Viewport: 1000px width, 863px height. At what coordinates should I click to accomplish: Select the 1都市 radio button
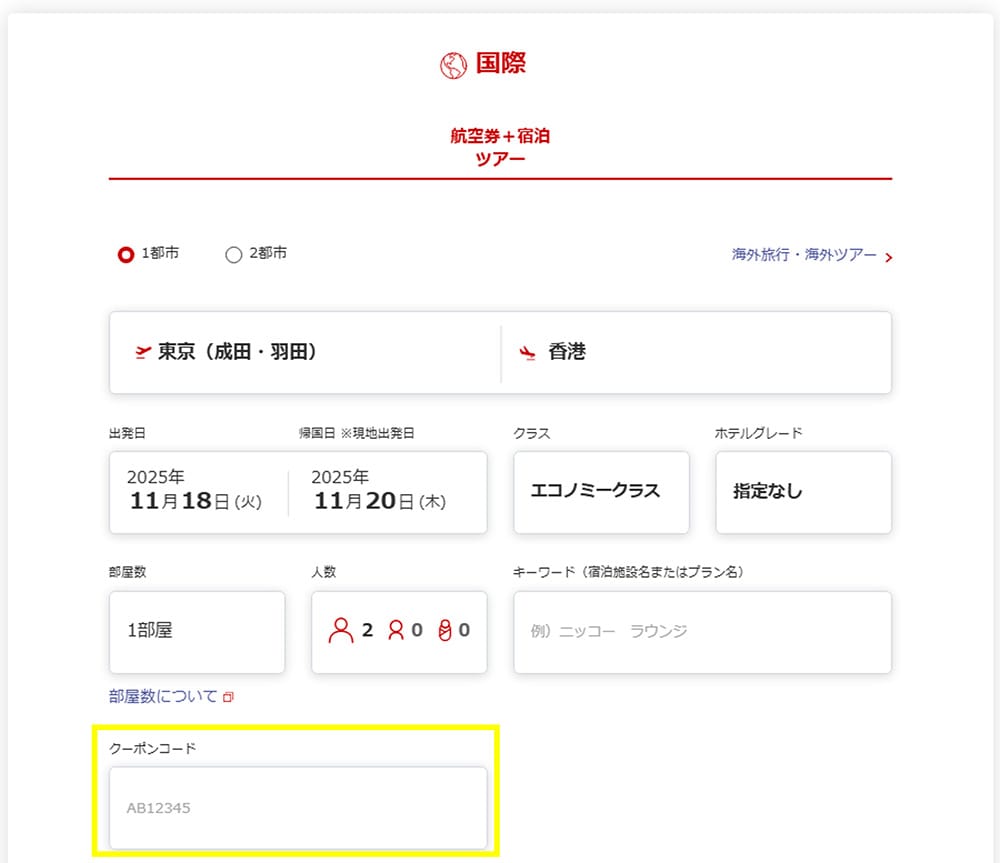[x=126, y=255]
